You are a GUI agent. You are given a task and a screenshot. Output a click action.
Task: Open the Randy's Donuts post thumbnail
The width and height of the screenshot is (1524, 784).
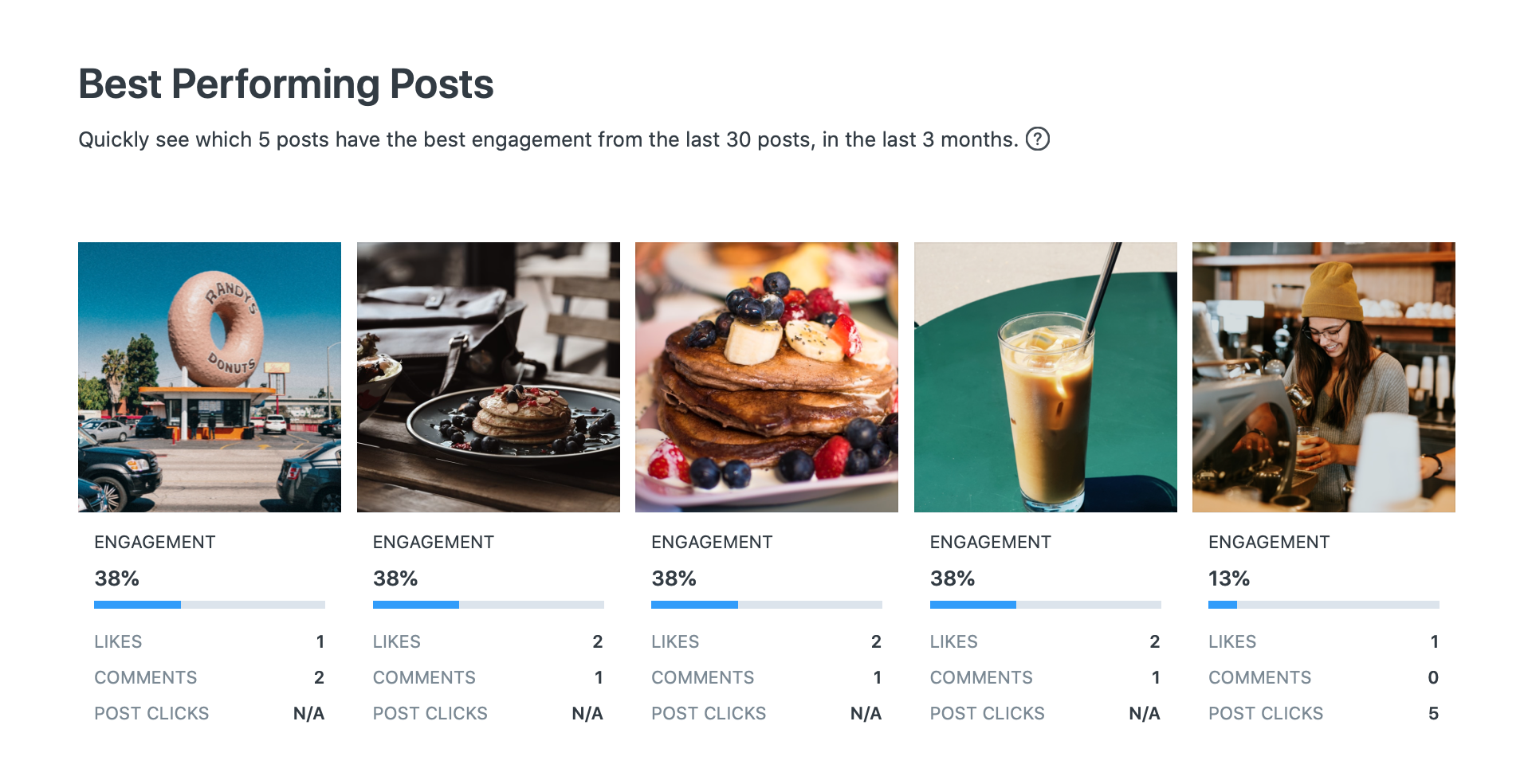[x=210, y=377]
